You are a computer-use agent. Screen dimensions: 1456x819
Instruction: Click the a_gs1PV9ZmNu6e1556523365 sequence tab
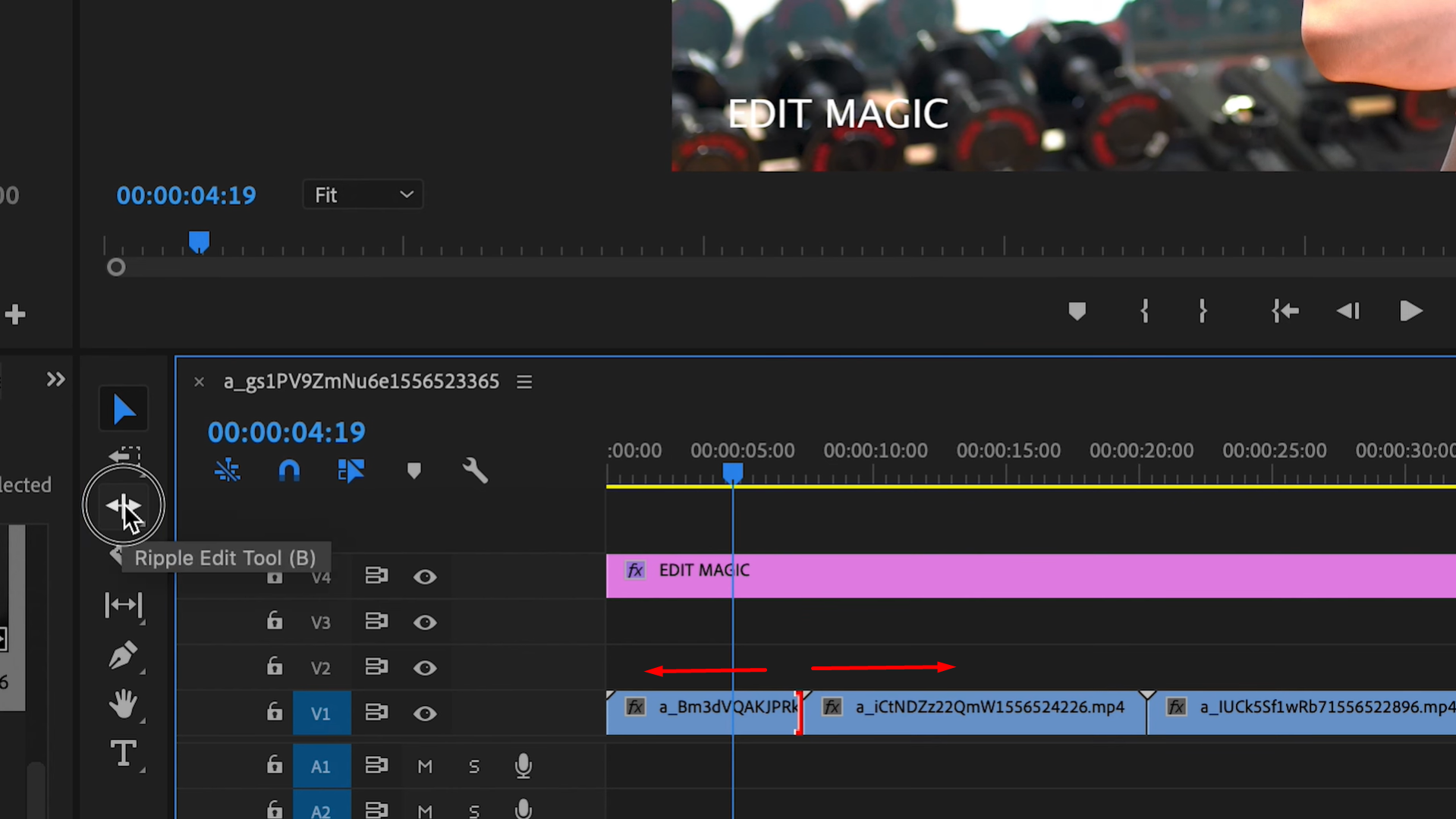[x=361, y=382]
